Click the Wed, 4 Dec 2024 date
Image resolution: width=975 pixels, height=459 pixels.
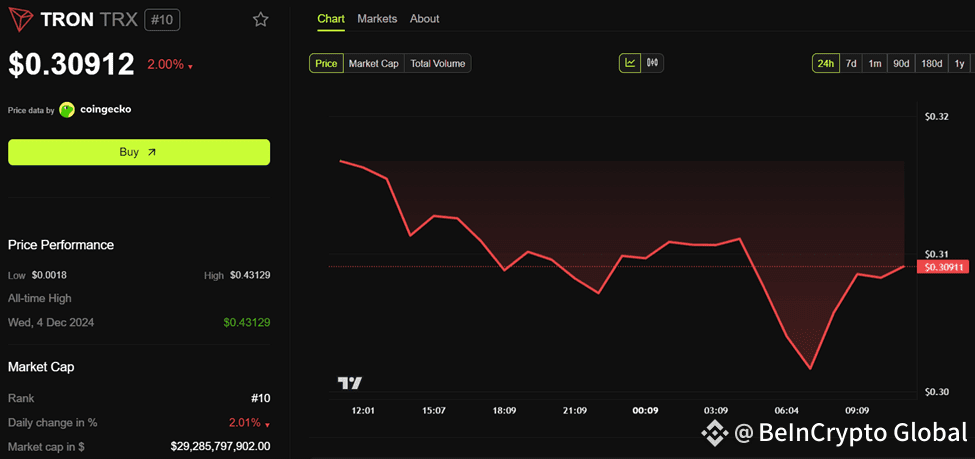pos(51,323)
